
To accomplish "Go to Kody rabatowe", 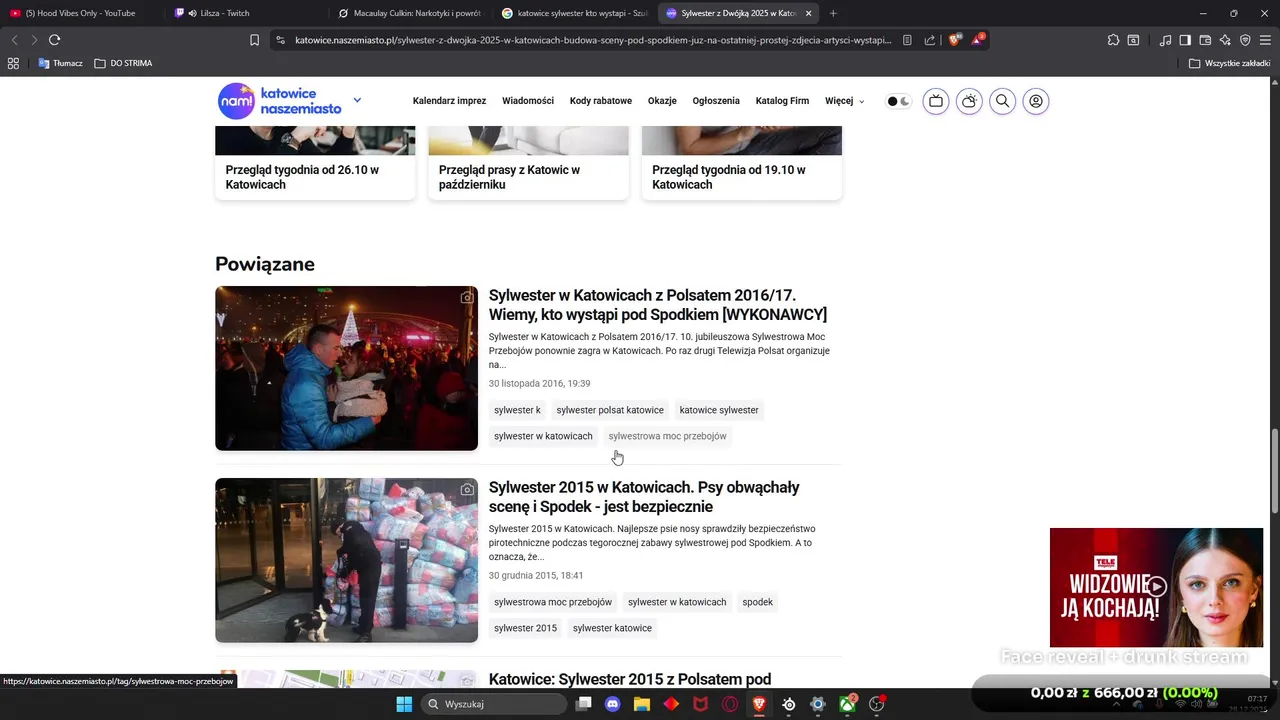I will click(601, 101).
